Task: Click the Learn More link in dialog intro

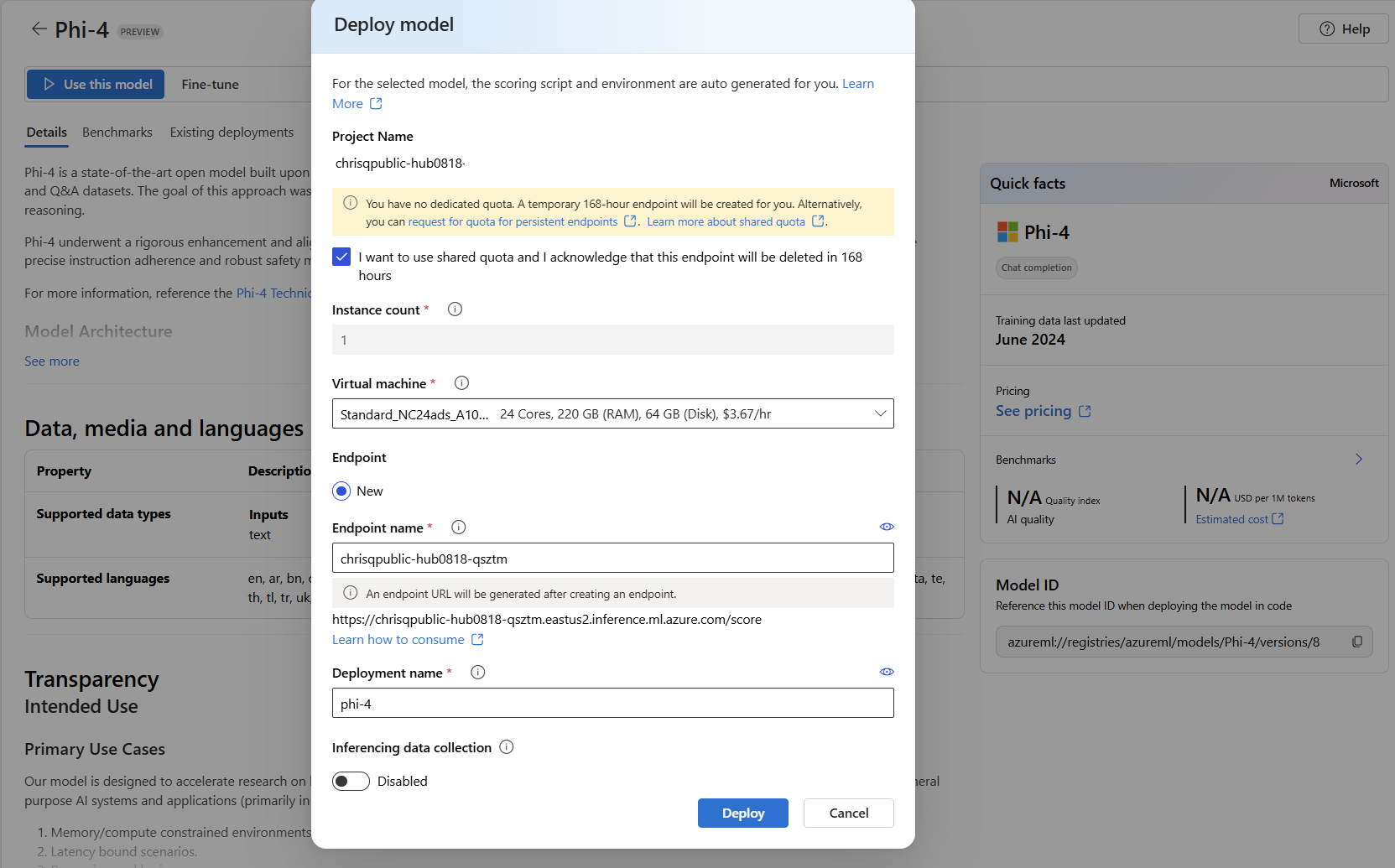Action: click(603, 93)
